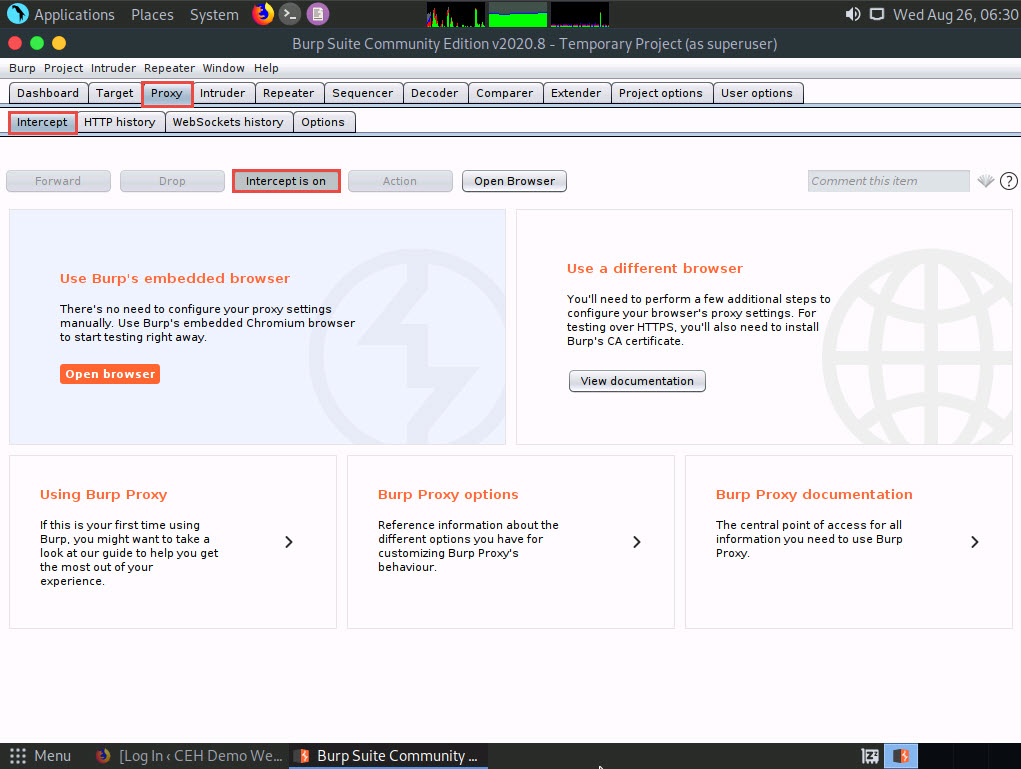Toggle the Intercept is on button
This screenshot has height=769, width=1021.
point(286,181)
